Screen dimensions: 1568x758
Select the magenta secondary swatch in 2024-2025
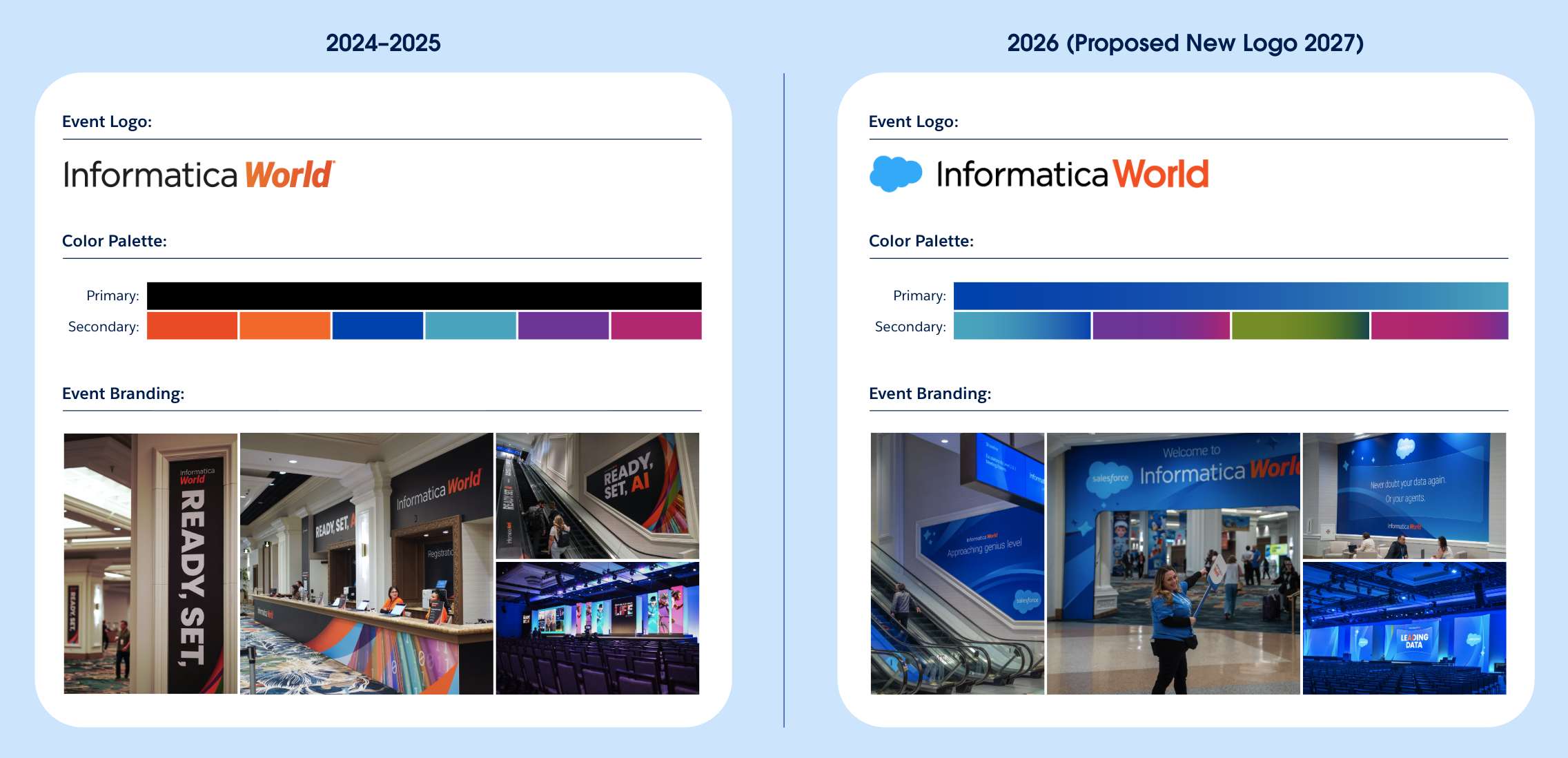pyautogui.click(x=656, y=326)
